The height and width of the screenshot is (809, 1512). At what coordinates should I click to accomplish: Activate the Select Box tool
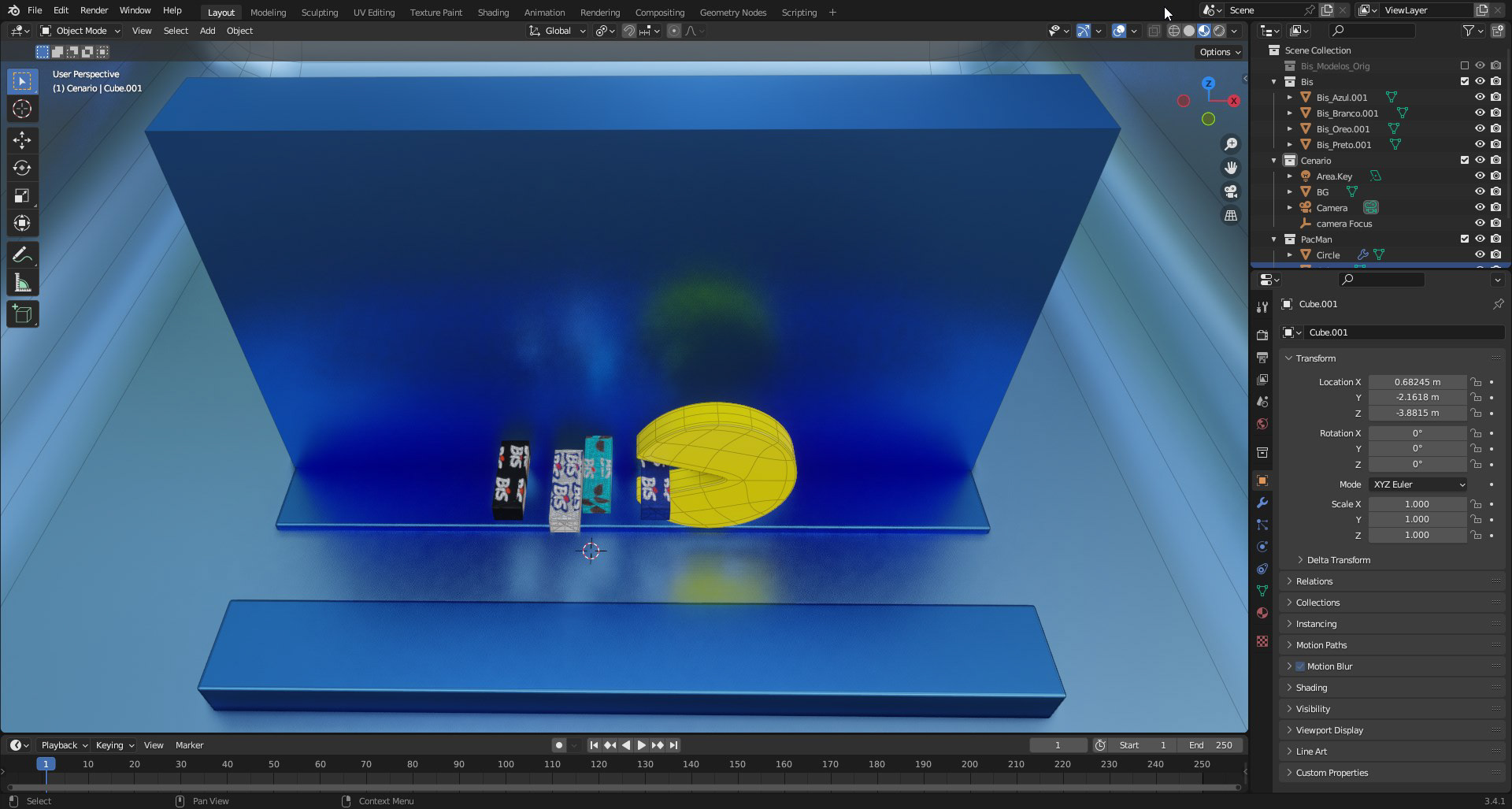point(22,81)
